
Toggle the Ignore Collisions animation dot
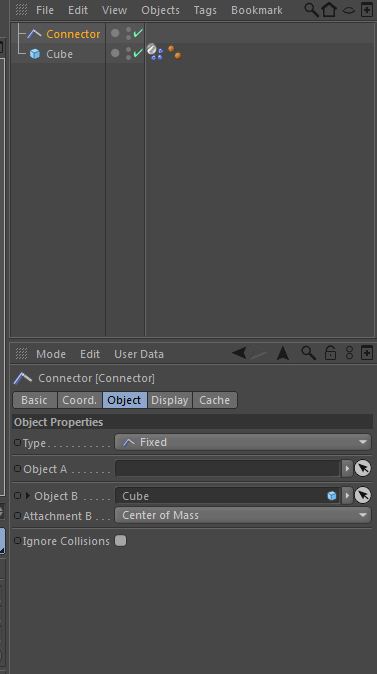[x=18, y=541]
